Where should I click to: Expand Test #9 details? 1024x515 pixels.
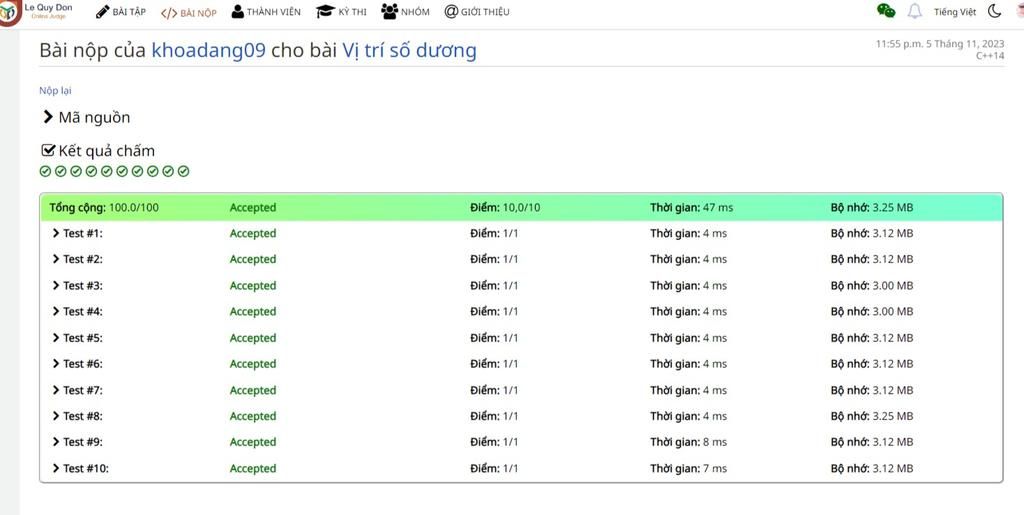coord(77,442)
